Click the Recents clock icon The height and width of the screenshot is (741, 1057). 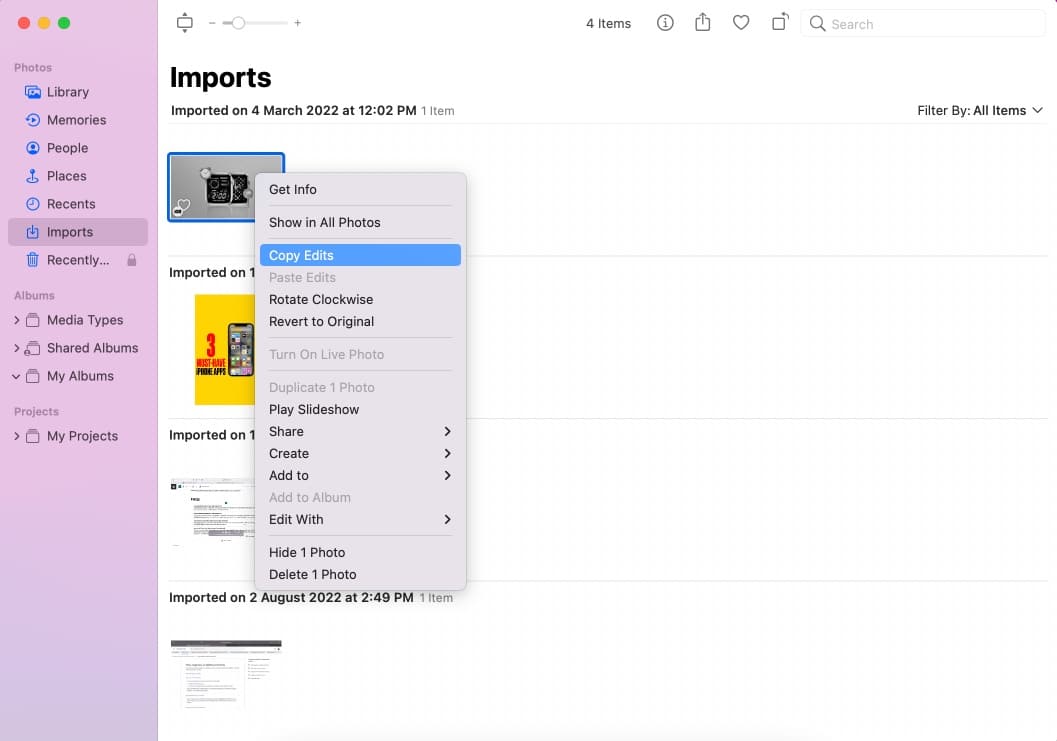32,204
